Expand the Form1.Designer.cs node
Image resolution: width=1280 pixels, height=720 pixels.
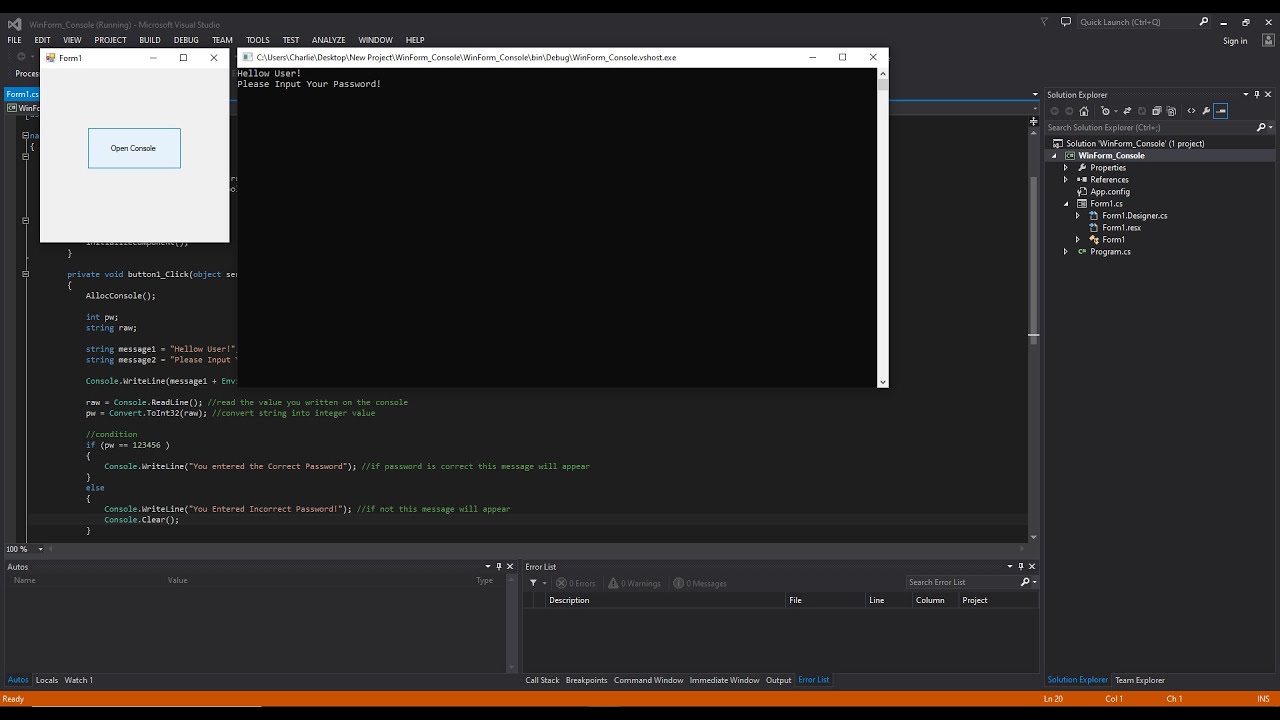[x=1077, y=216]
